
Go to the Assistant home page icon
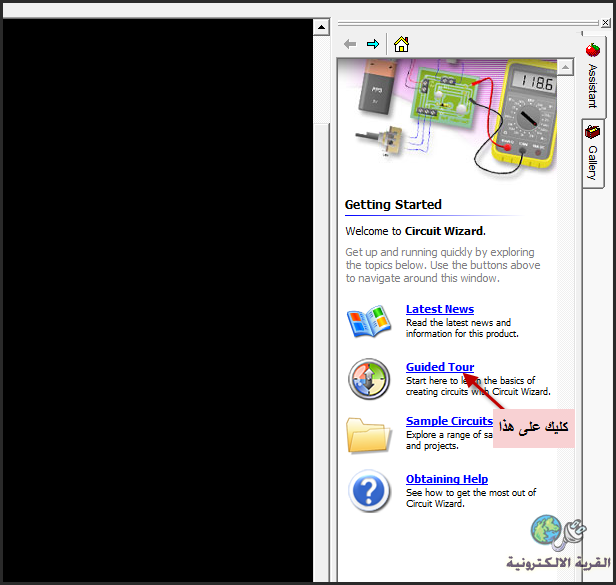click(x=401, y=44)
